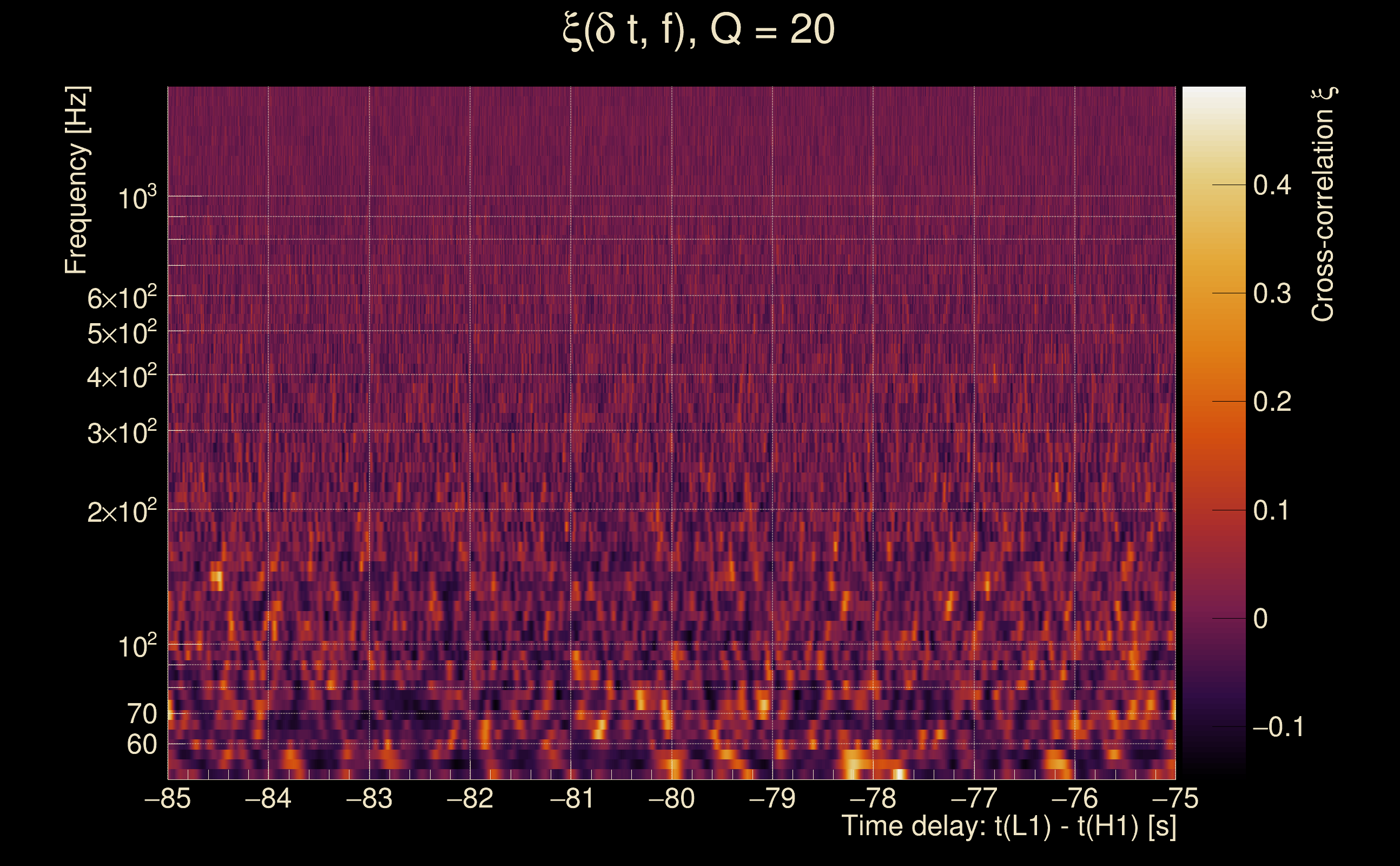Click the 0.1 colorbar tick label
The image size is (1400, 866).
[1272, 510]
